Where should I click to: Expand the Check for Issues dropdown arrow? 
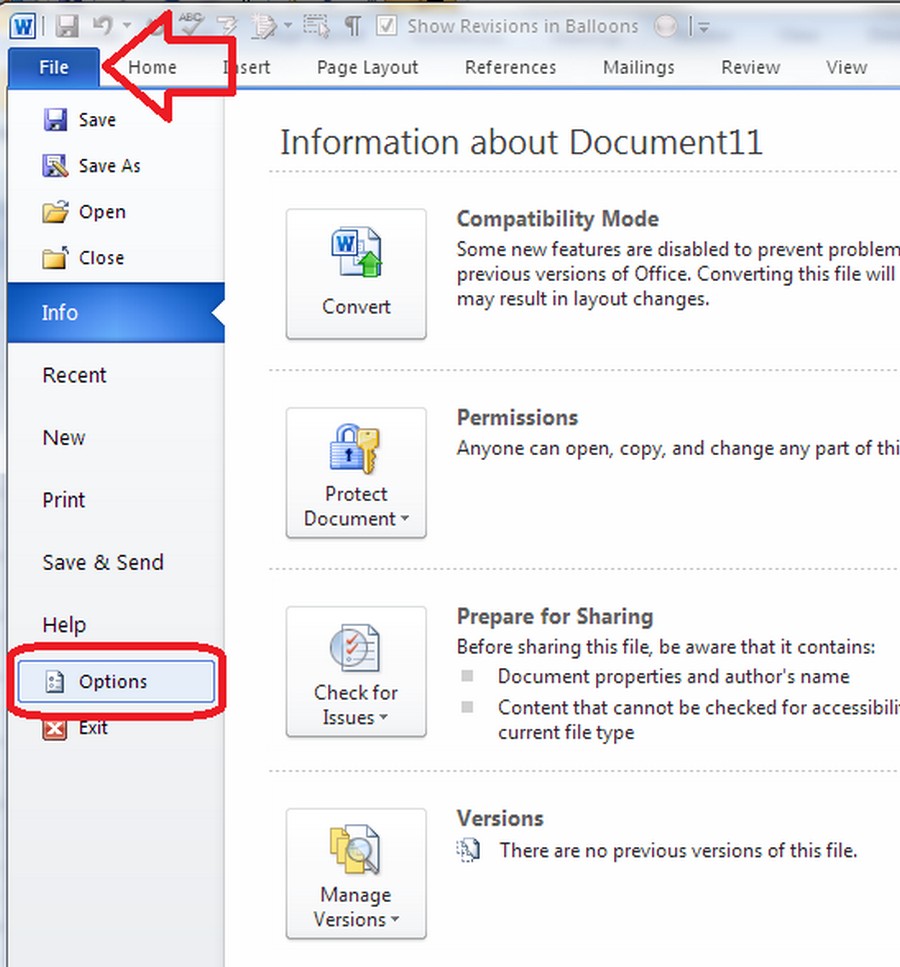pyautogui.click(x=384, y=717)
